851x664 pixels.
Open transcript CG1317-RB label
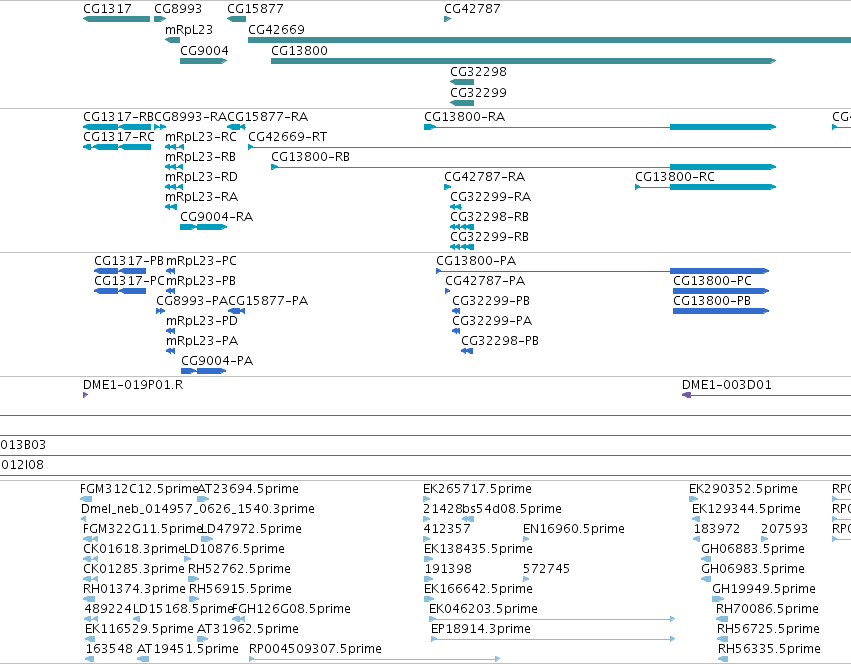[118, 117]
